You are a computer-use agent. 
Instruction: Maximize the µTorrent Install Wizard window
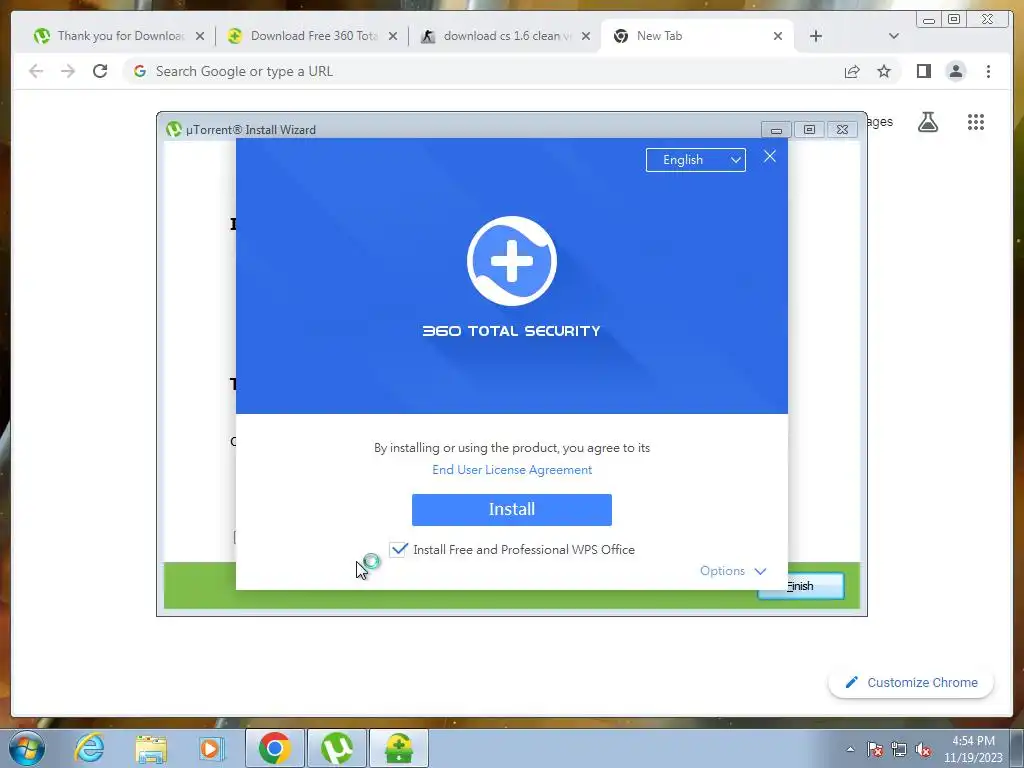[x=809, y=129]
